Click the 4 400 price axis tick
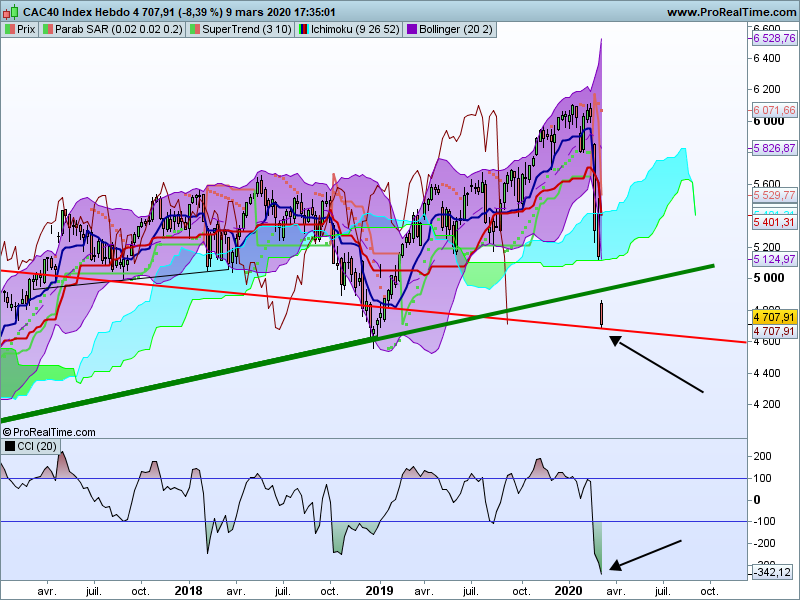Screen dimensions: 800x600 click(767, 373)
